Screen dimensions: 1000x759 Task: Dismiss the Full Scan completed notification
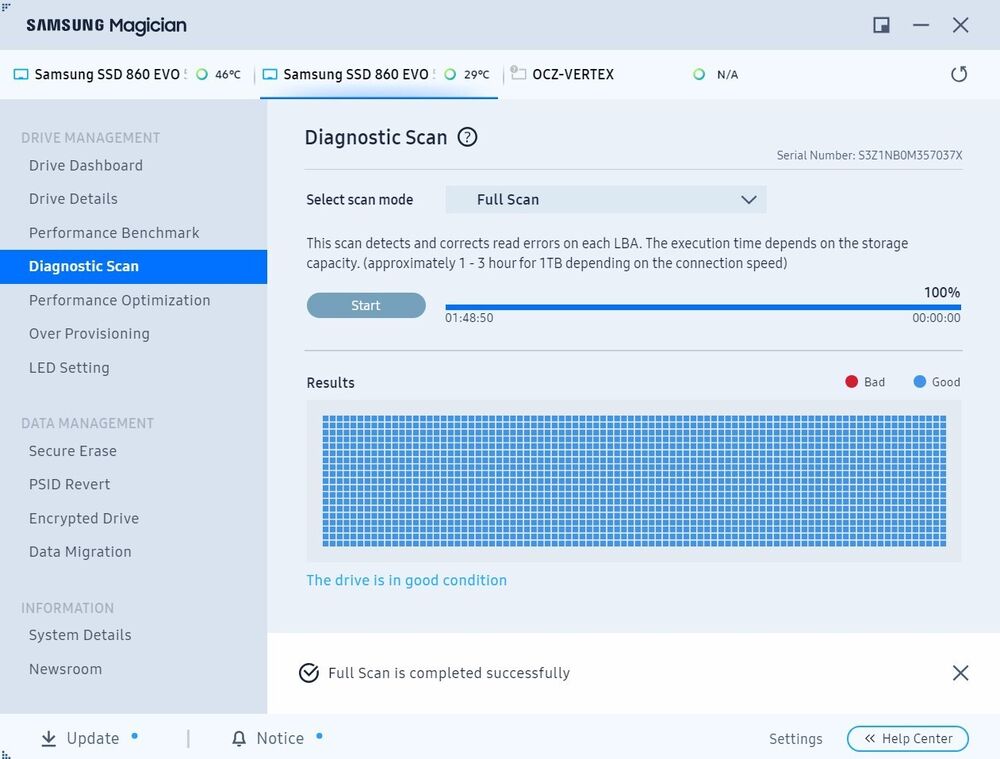click(960, 672)
